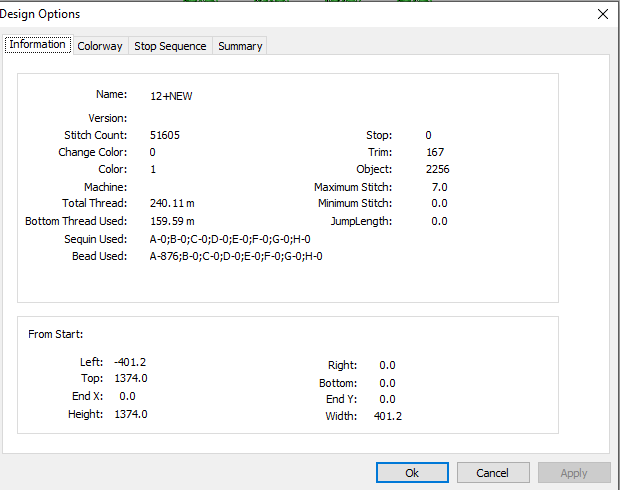Image resolution: width=620 pixels, height=490 pixels.
Task: Click the Left value -401.2
Action: [130, 362]
